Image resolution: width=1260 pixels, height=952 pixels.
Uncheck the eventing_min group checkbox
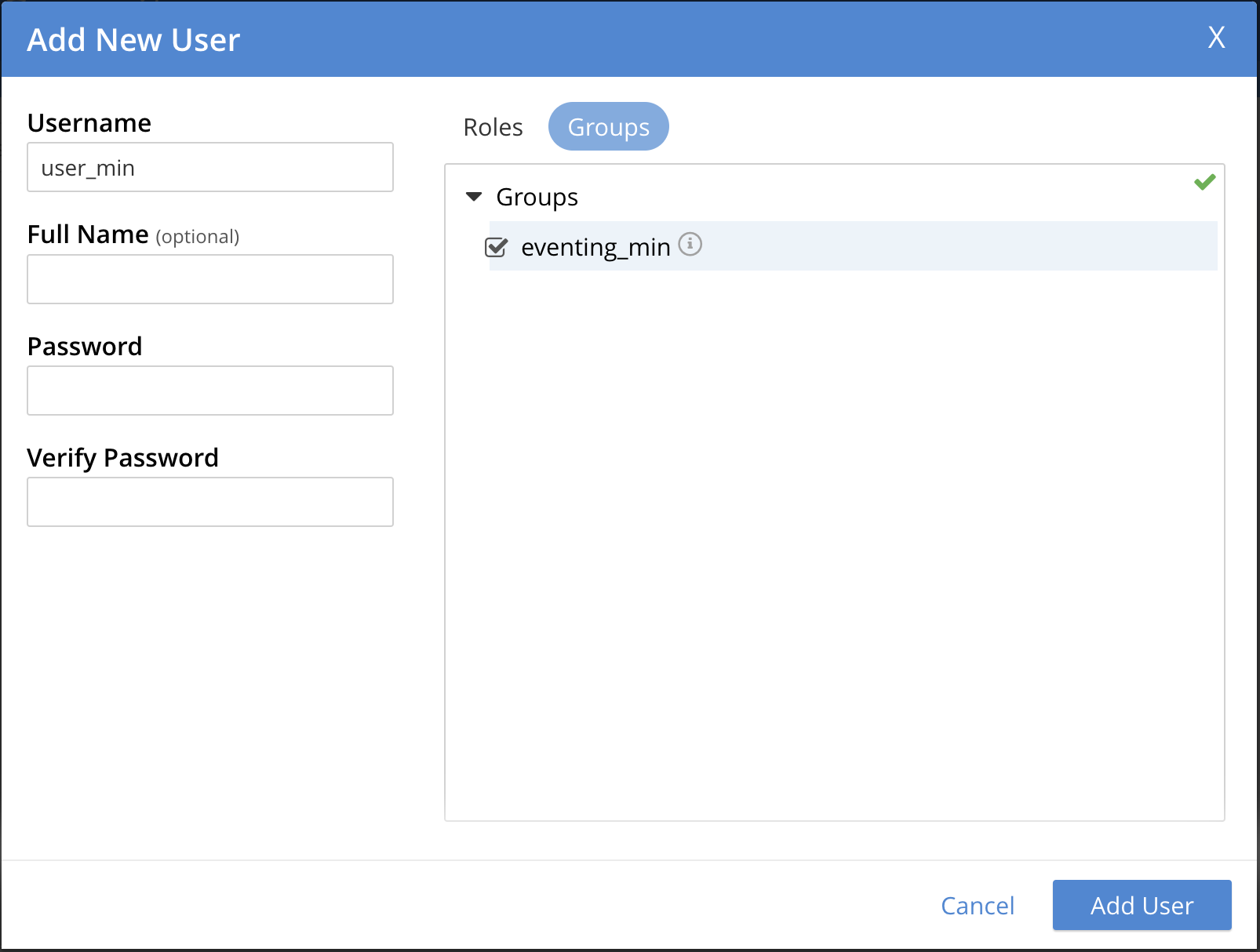[497, 247]
